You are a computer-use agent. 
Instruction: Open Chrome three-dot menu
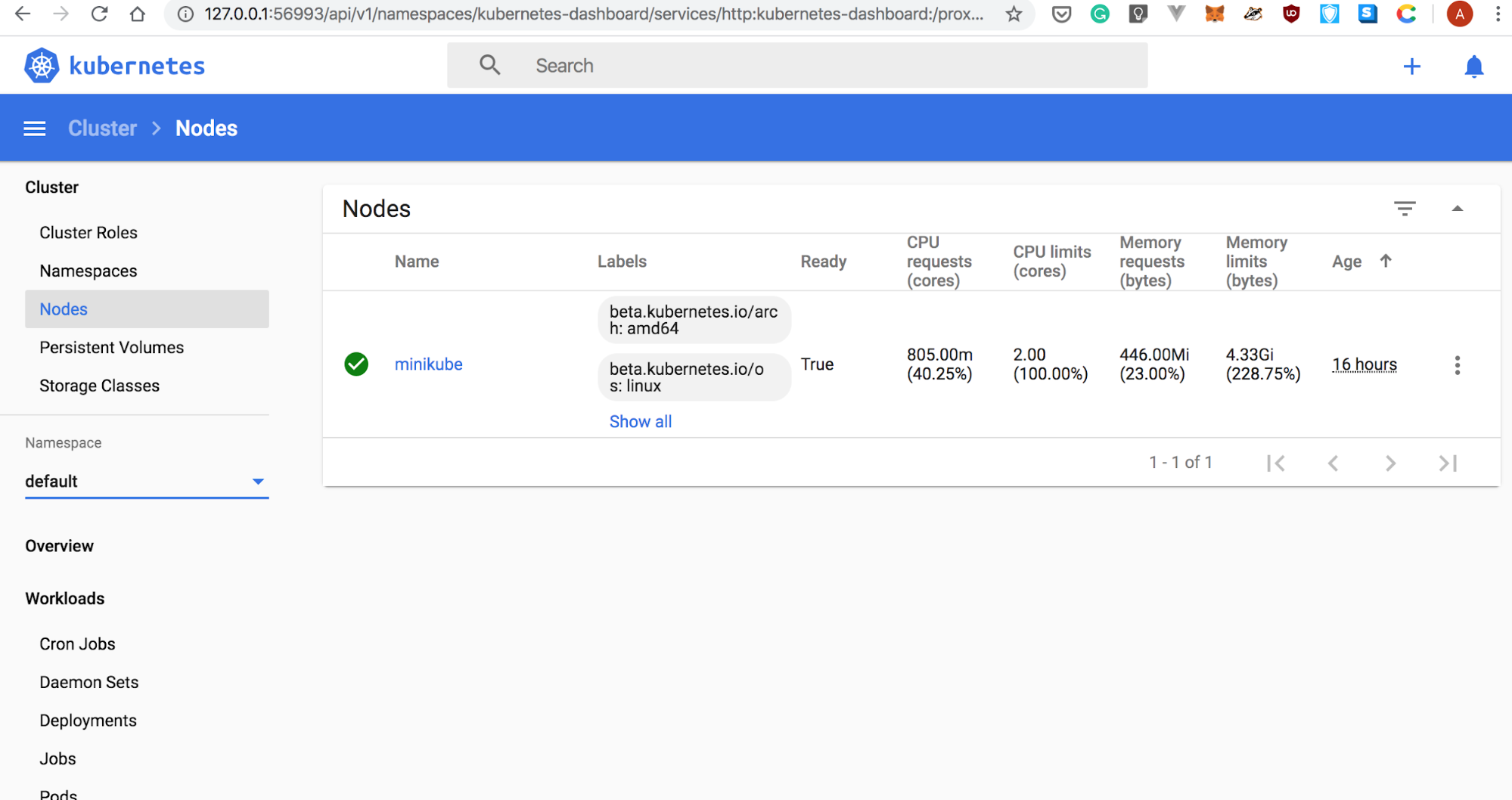click(x=1498, y=14)
